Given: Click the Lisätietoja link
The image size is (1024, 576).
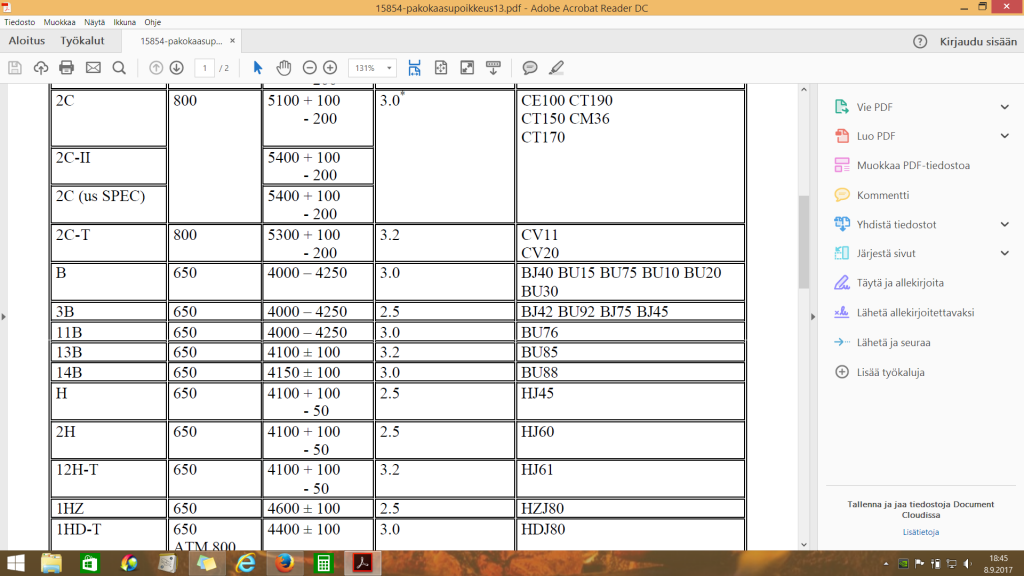Looking at the screenshot, I should click(918, 532).
